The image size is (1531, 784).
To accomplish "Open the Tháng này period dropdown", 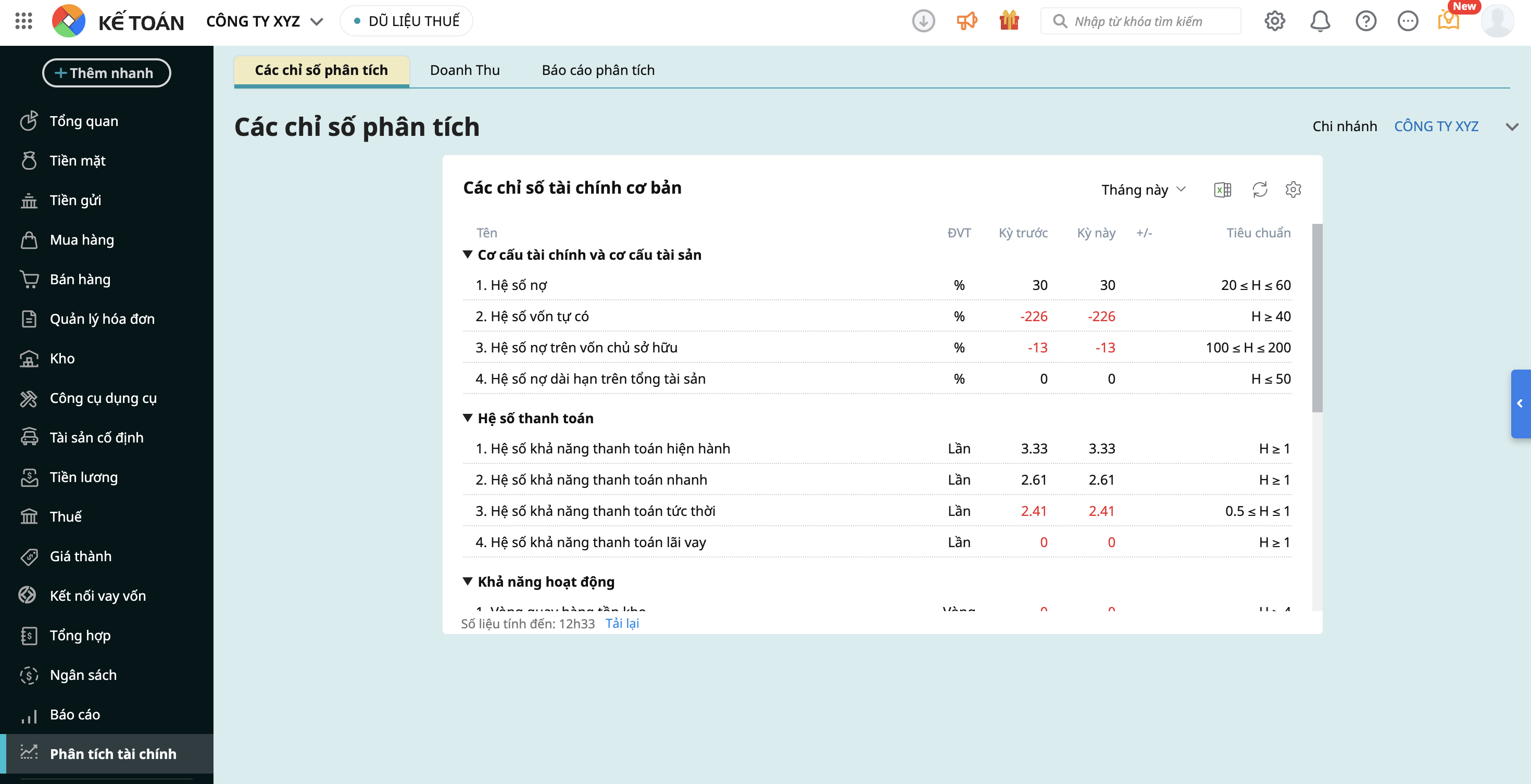I will (1143, 190).
